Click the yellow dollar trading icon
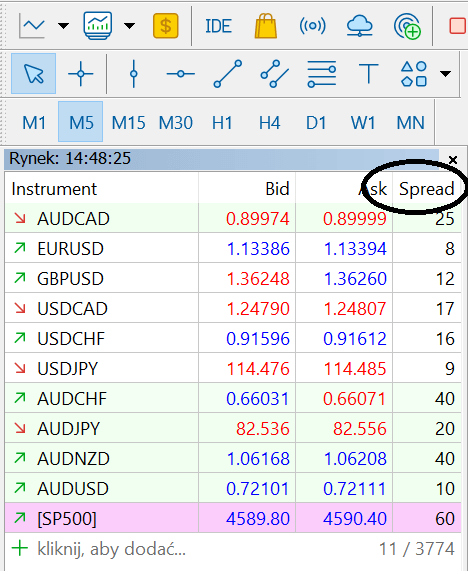Image resolution: width=468 pixels, height=574 pixels. click(x=166, y=26)
